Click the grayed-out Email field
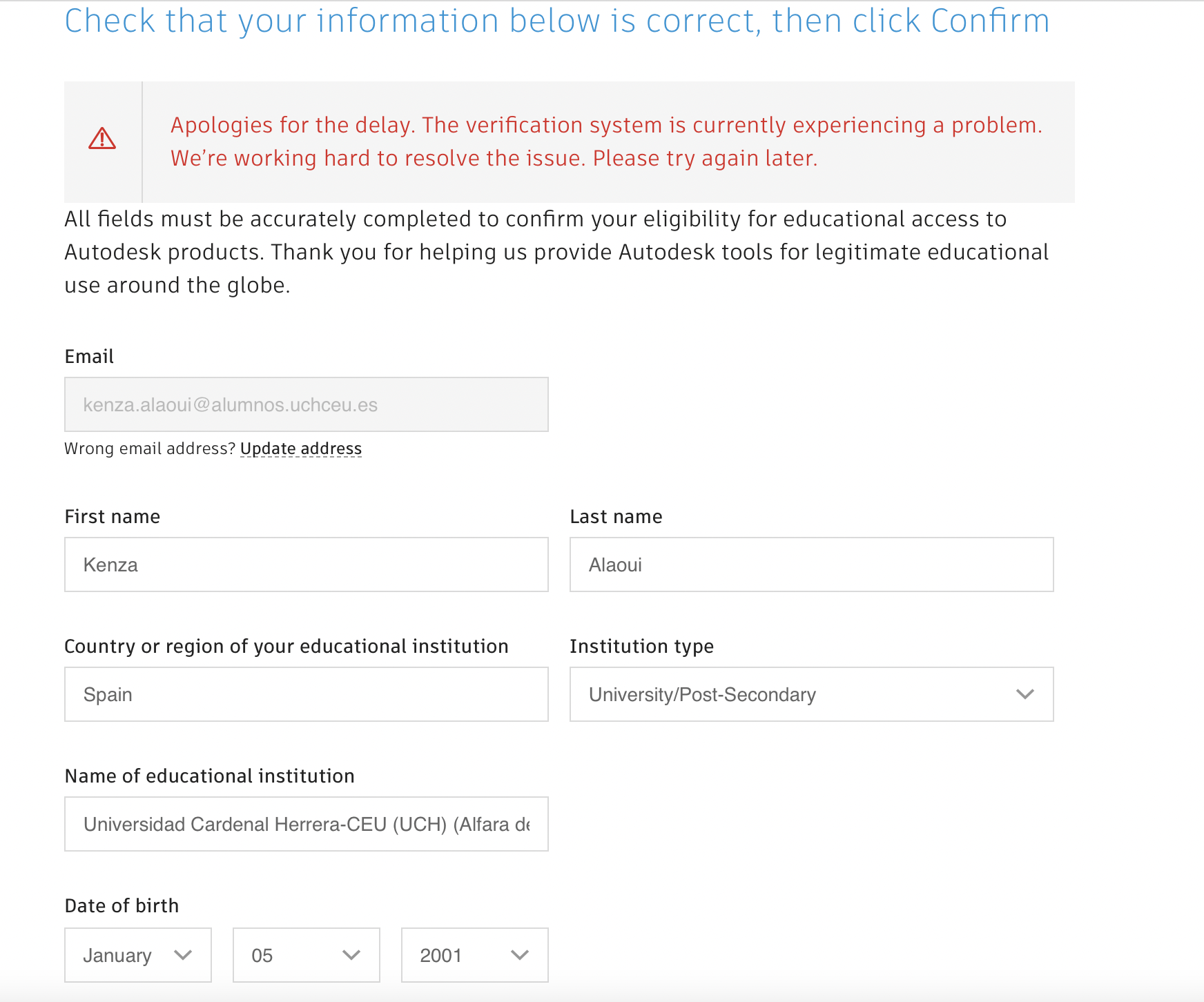 pyautogui.click(x=306, y=404)
